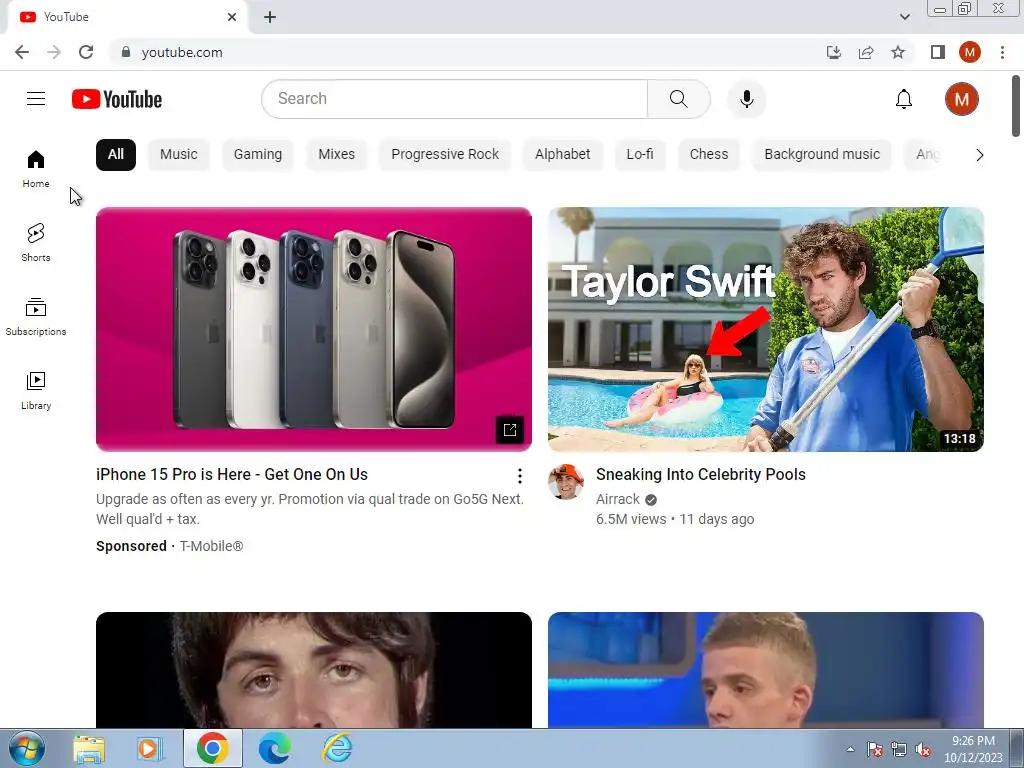Open the Airrack channel name link
This screenshot has width=1024, height=768.
[x=618, y=500]
